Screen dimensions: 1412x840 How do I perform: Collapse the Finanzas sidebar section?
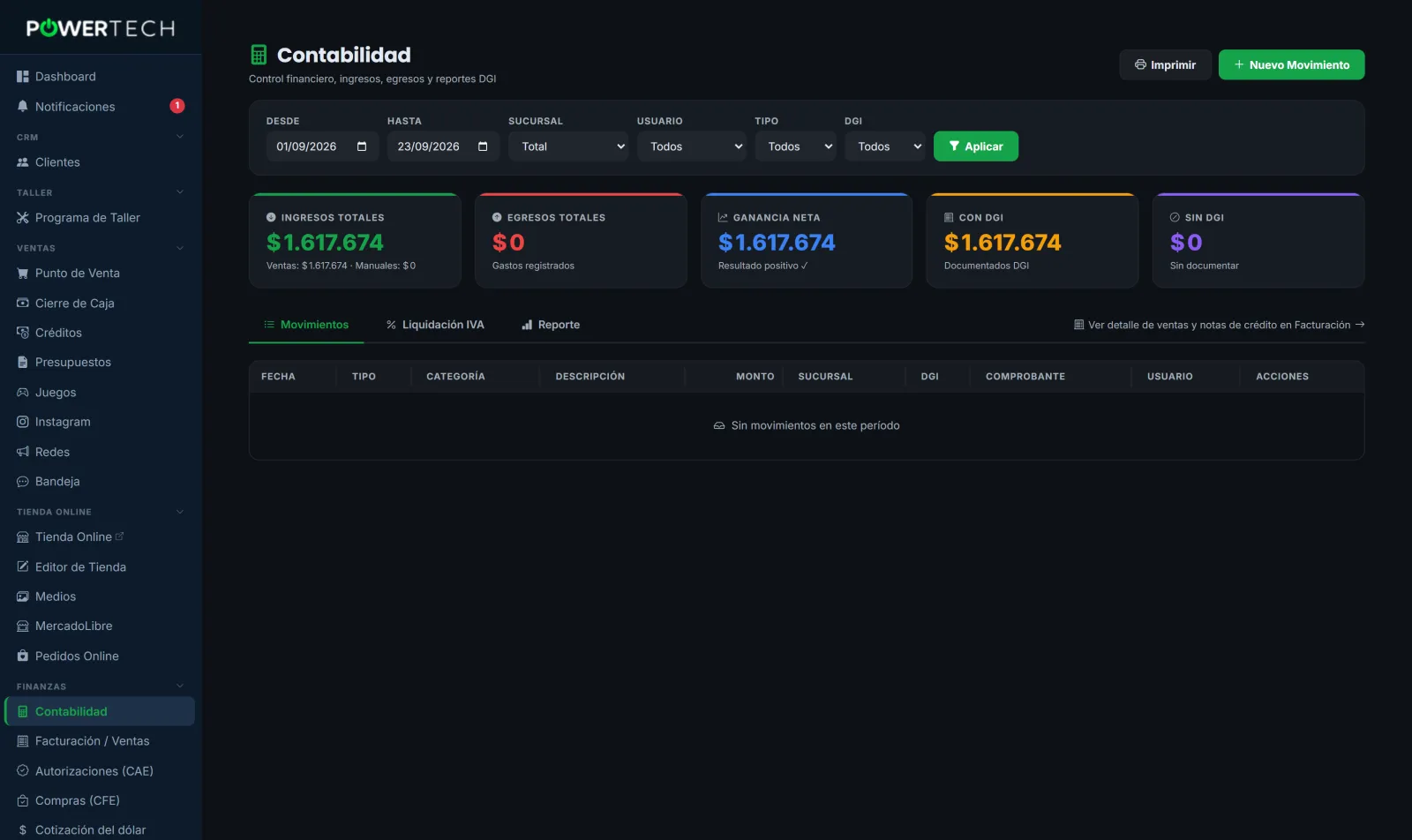point(180,686)
